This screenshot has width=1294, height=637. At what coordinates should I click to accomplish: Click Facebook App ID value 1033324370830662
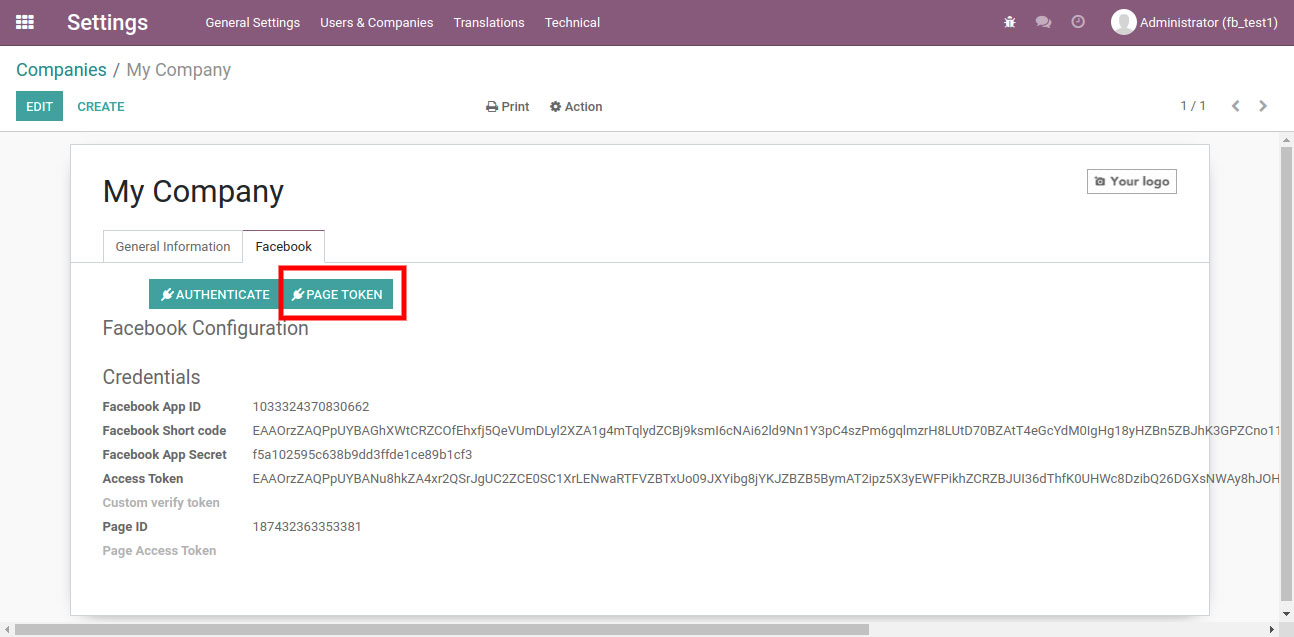pos(311,407)
